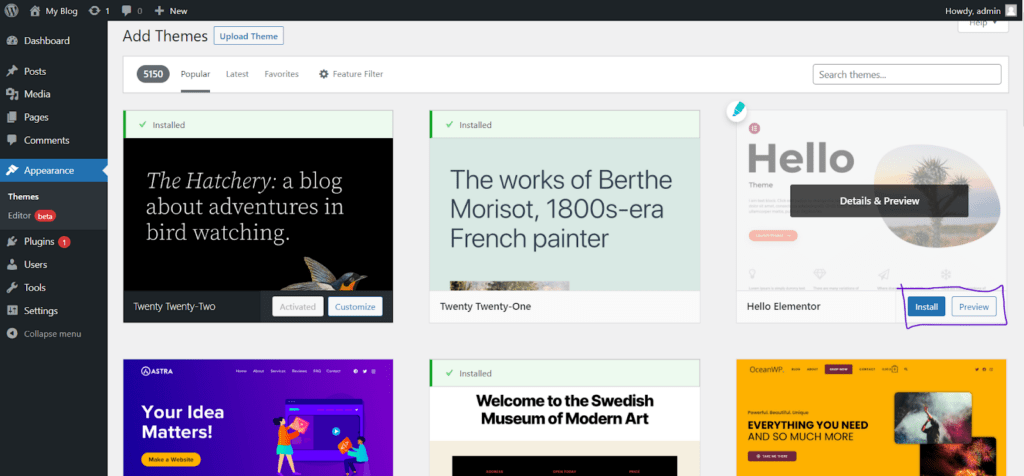Click the Hello Elementor theme name

(783, 306)
